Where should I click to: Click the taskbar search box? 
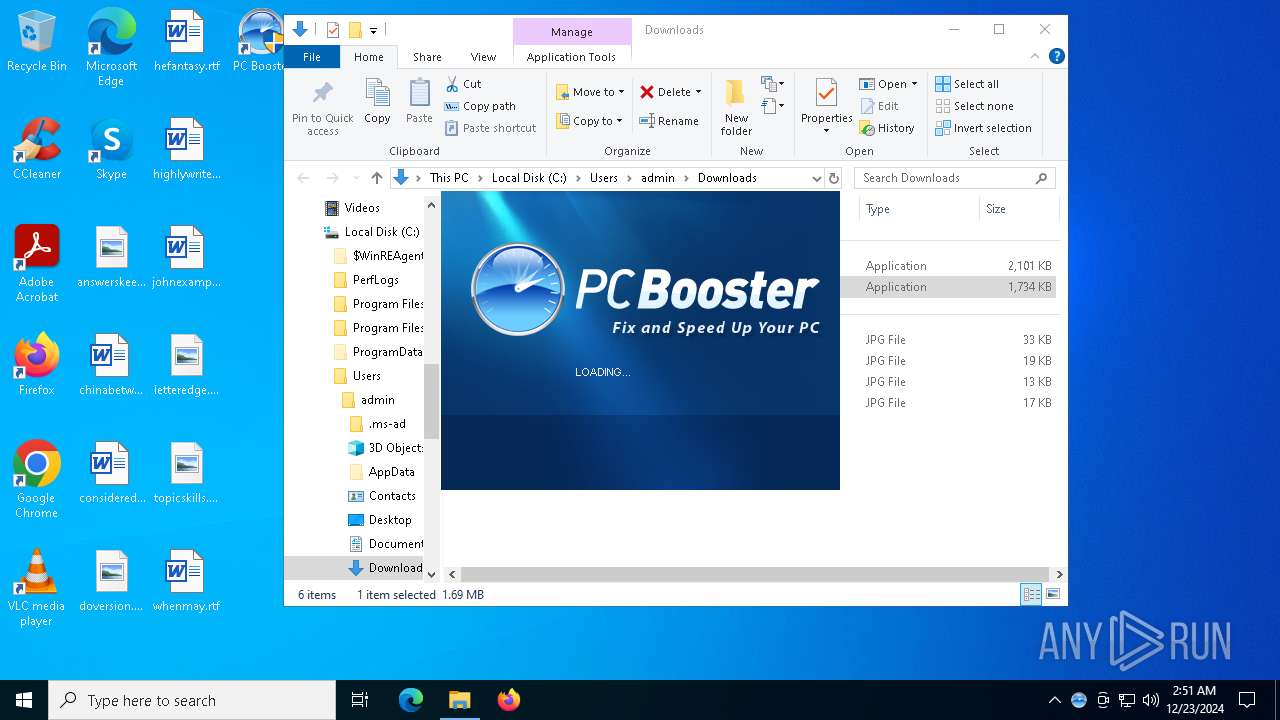pyautogui.click(x=192, y=700)
